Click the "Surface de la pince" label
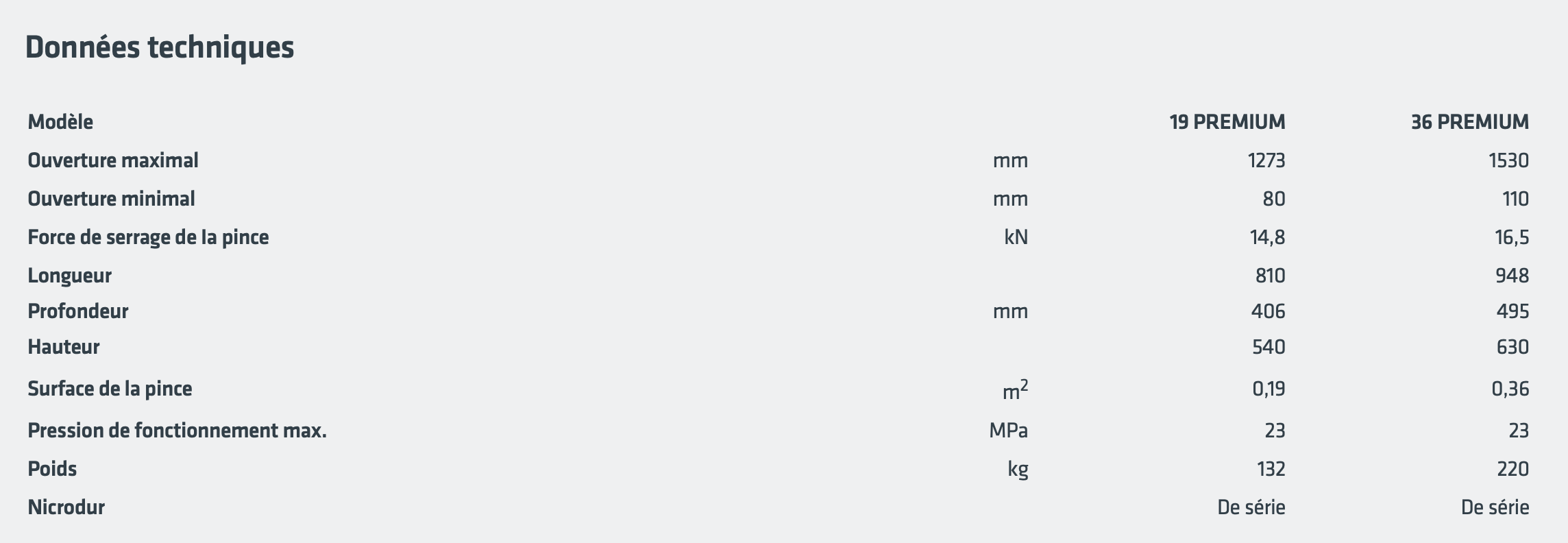1568x543 pixels. pyautogui.click(x=110, y=389)
